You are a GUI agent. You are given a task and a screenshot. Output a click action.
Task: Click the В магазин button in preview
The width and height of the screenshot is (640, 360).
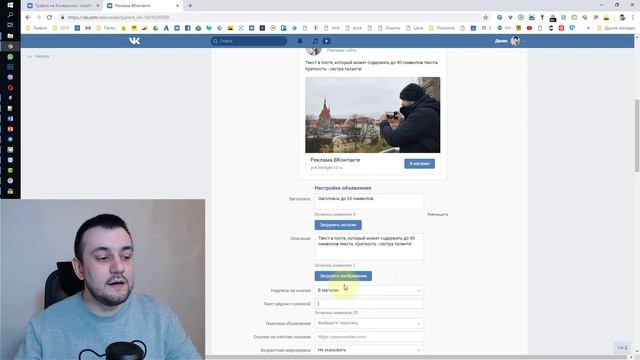click(x=420, y=164)
